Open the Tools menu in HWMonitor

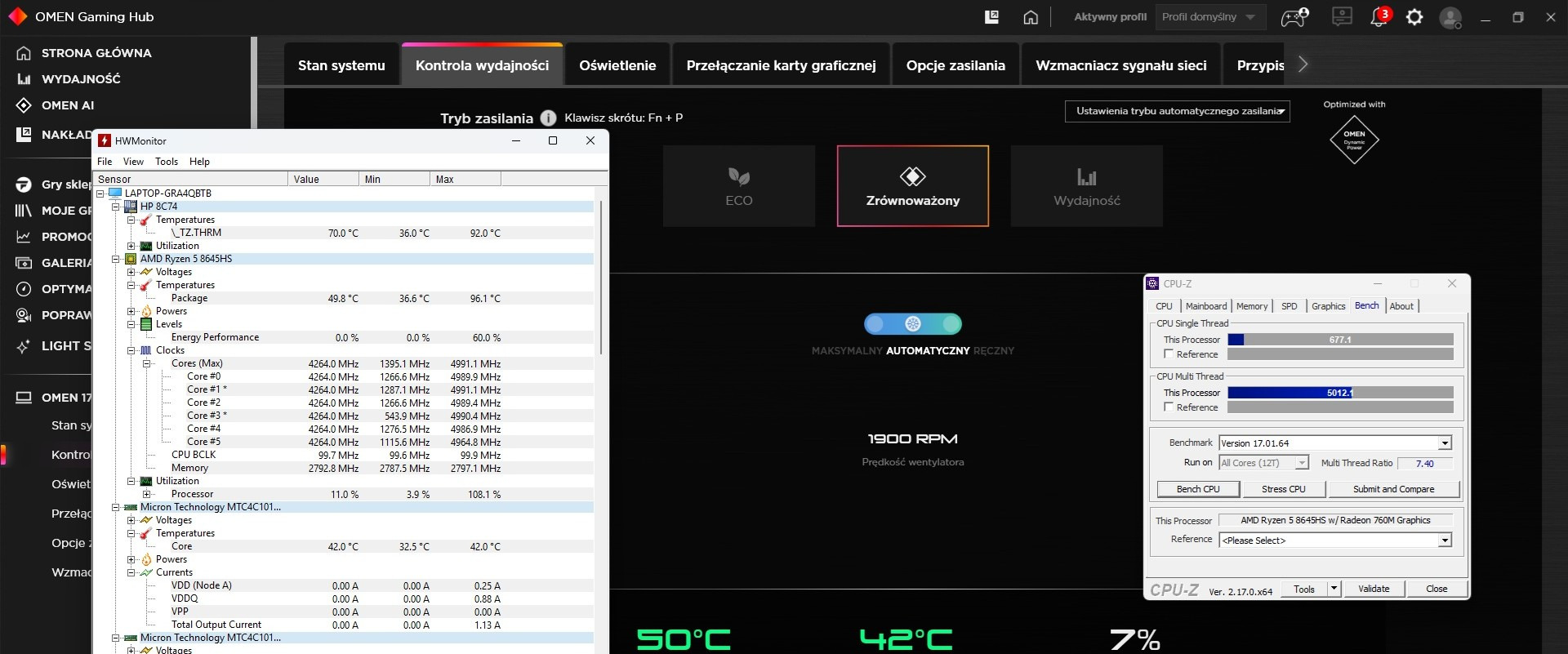click(x=167, y=162)
